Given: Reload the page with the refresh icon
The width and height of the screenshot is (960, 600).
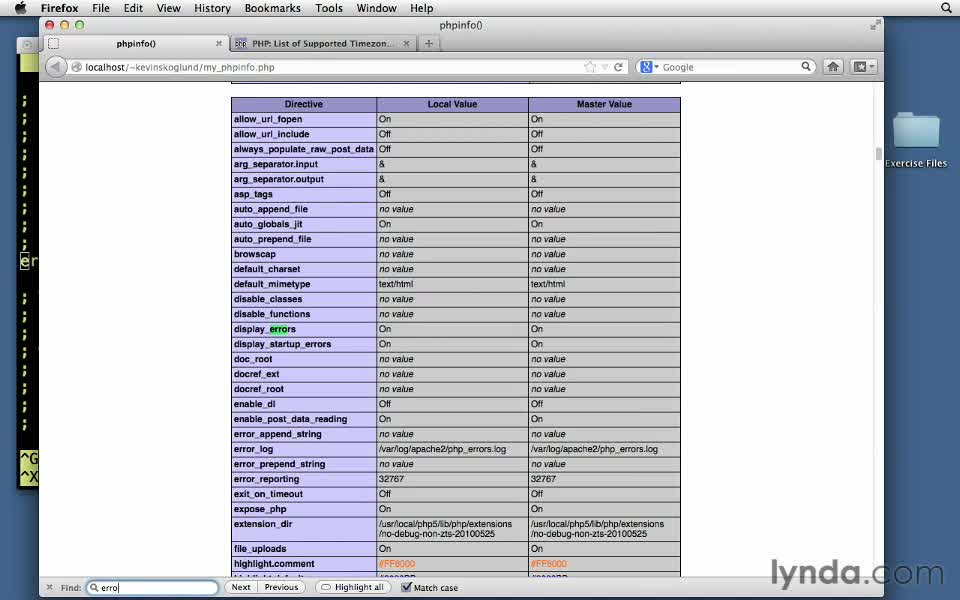Looking at the screenshot, I should click(x=619, y=67).
